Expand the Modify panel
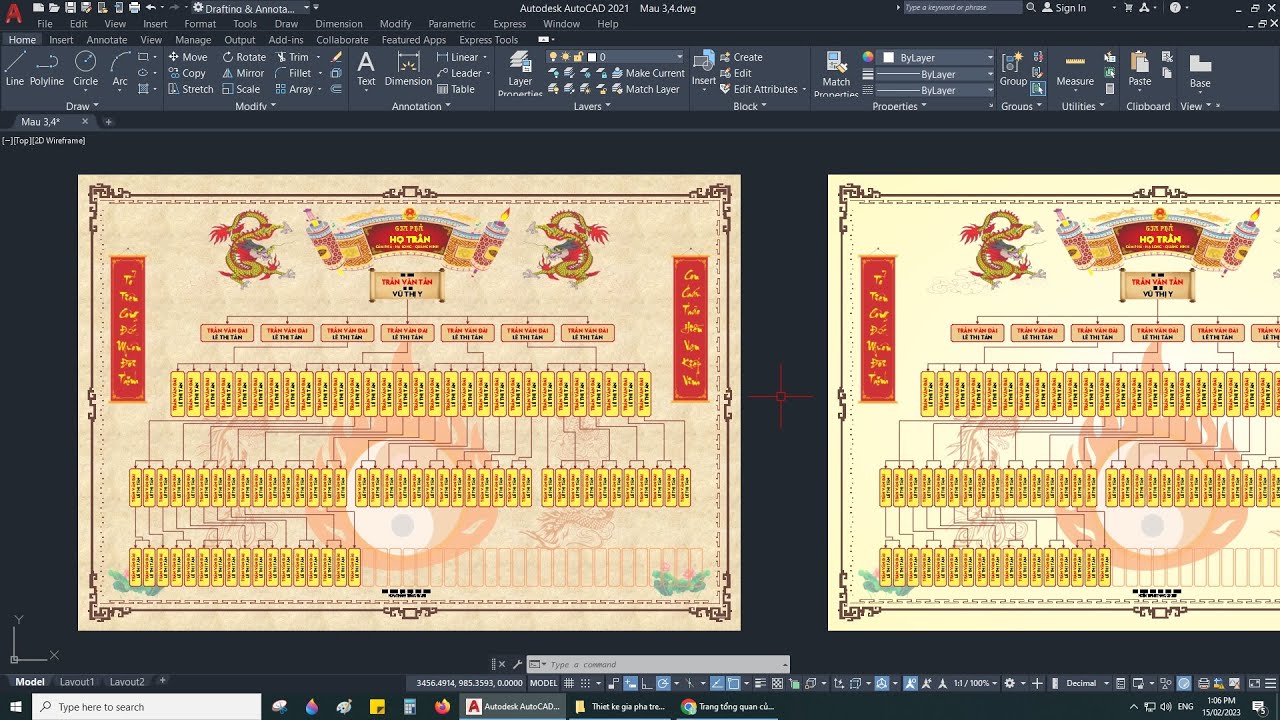This screenshot has width=1280, height=720. pyautogui.click(x=255, y=106)
